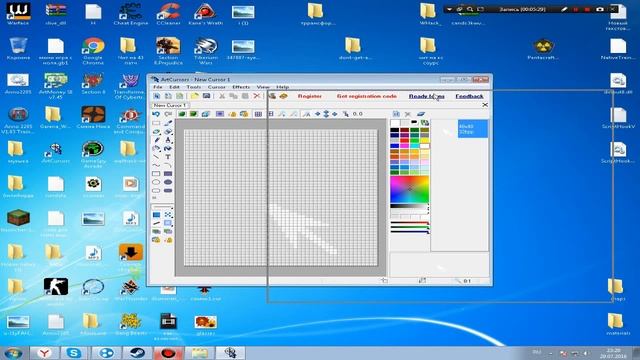Select the outlined Rectangle tool
This screenshot has width=640, height=360.
[x=156, y=174]
